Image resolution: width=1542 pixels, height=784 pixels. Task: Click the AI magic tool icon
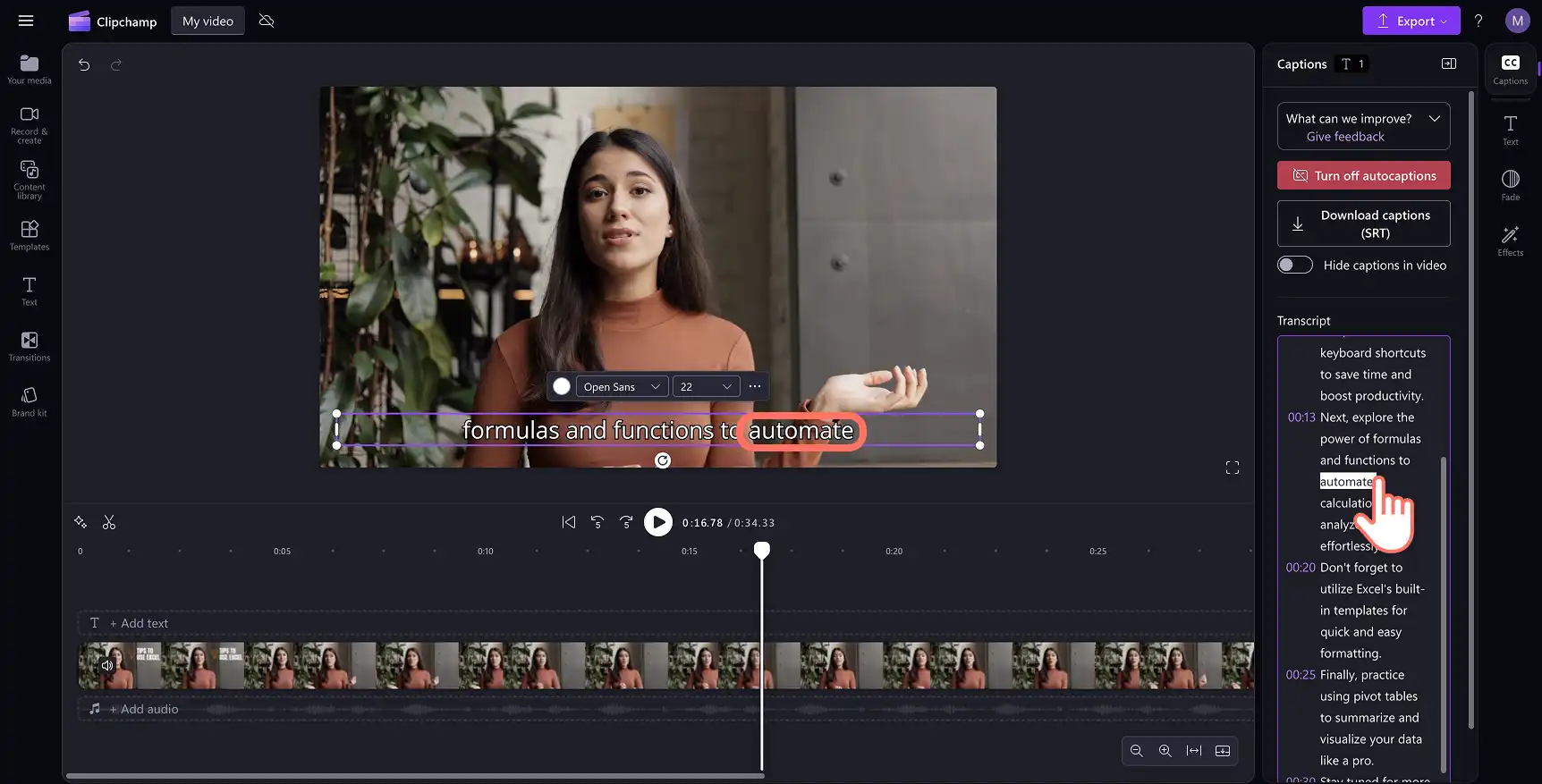(80, 522)
